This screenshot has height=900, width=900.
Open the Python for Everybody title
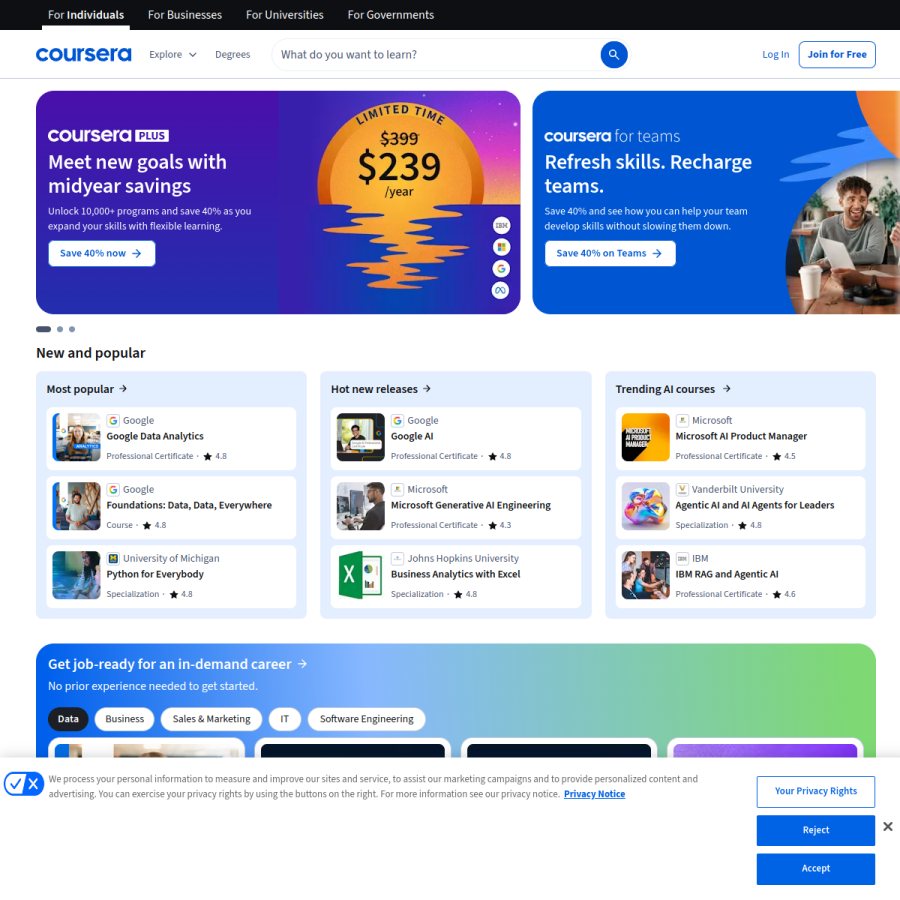[x=155, y=574]
